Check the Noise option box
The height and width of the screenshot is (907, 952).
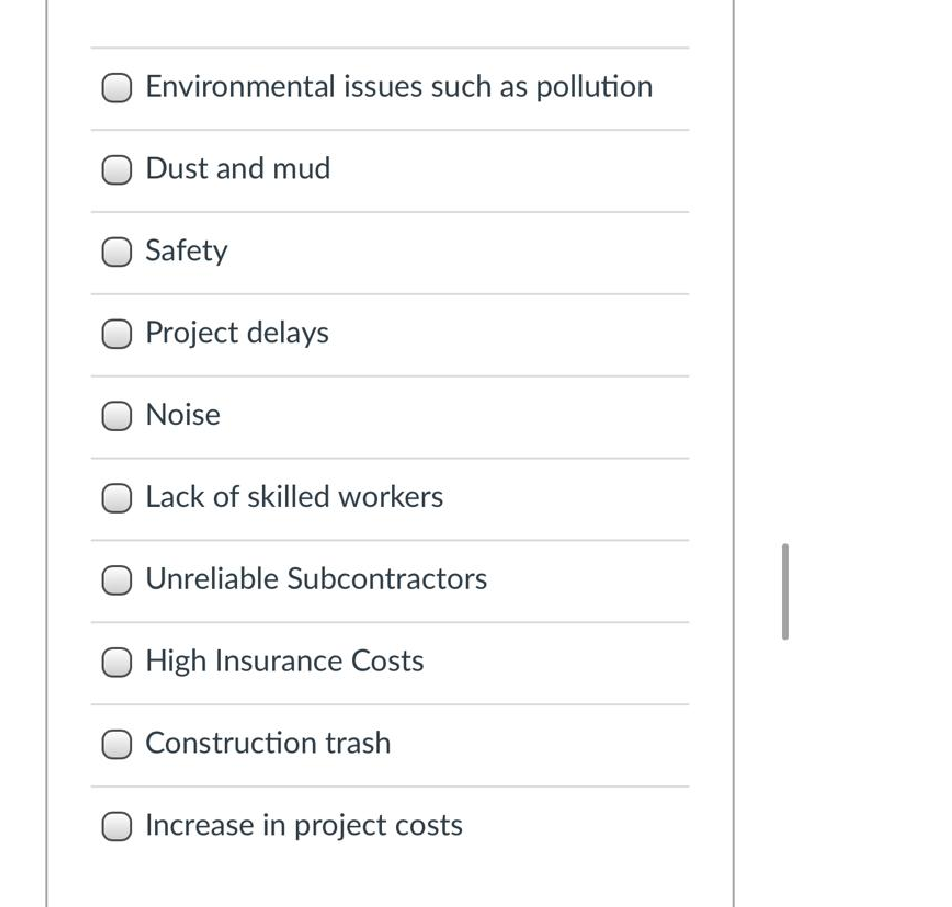click(117, 416)
